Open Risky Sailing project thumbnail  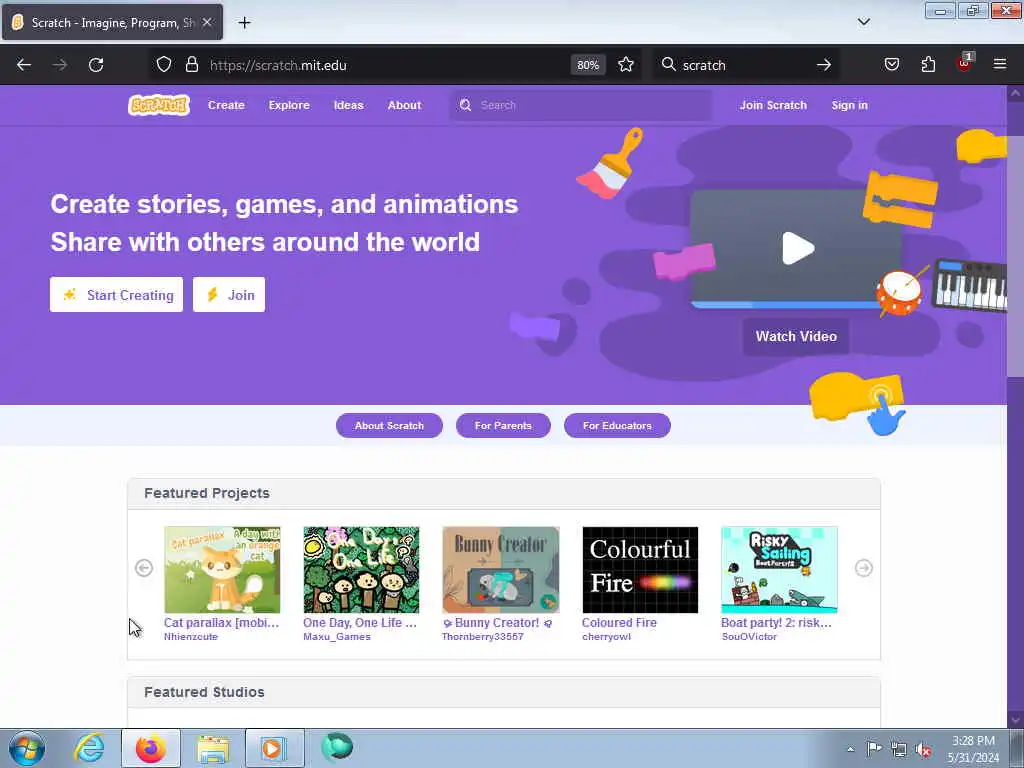779,570
